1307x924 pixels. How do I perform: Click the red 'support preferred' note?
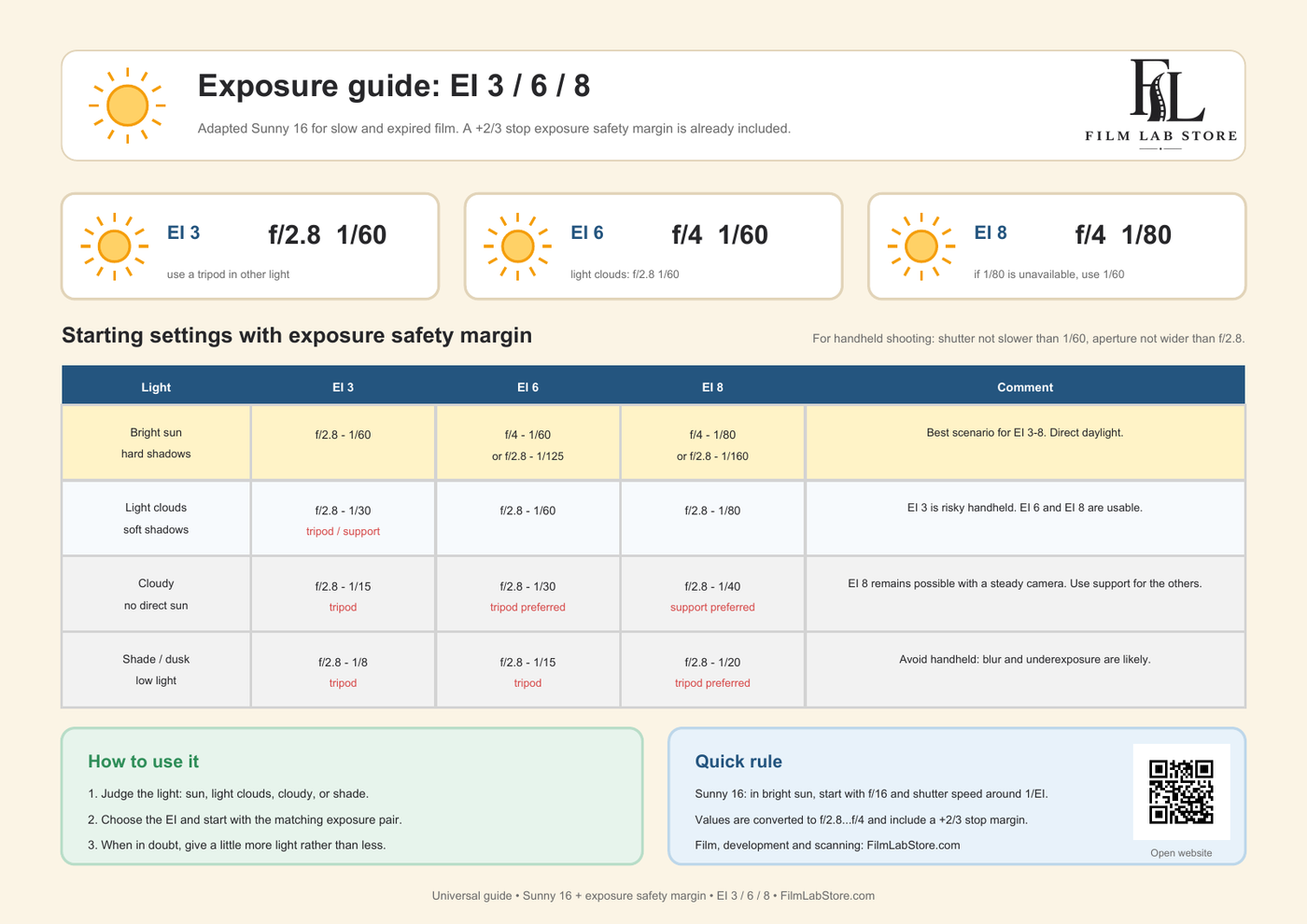click(x=712, y=608)
